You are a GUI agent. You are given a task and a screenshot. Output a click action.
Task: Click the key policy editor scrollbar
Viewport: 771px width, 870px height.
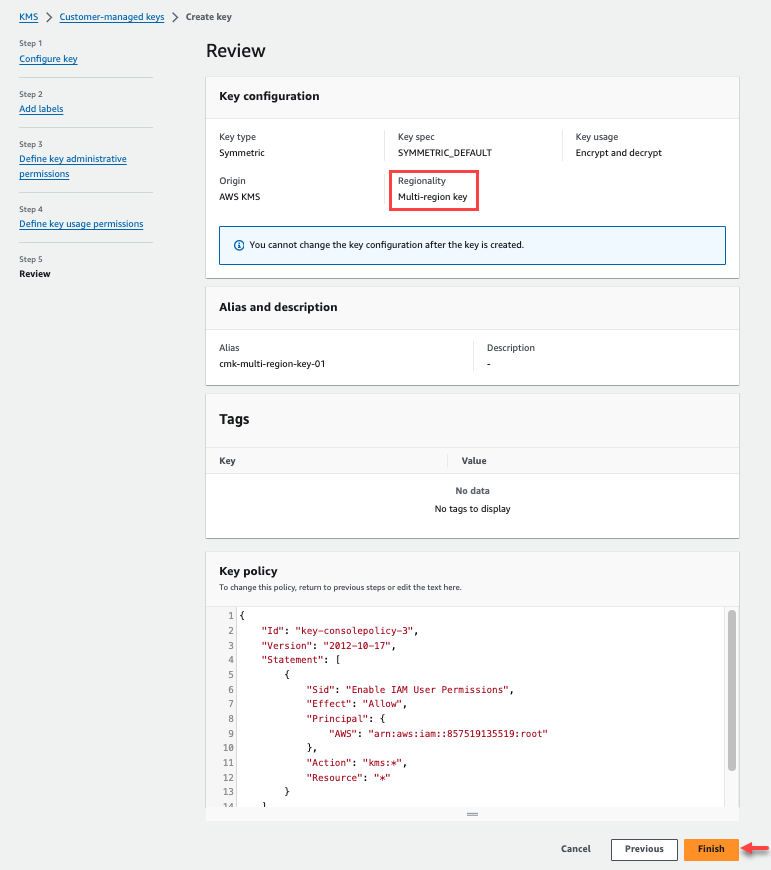click(732, 690)
